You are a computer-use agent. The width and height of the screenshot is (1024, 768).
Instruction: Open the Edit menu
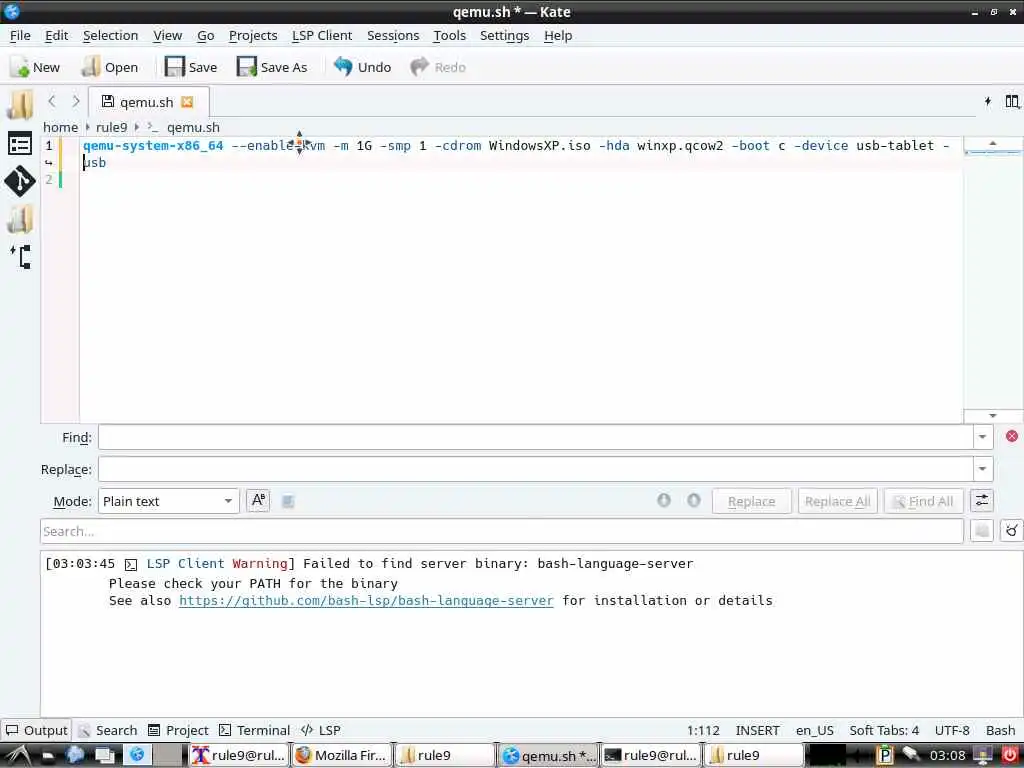56,35
